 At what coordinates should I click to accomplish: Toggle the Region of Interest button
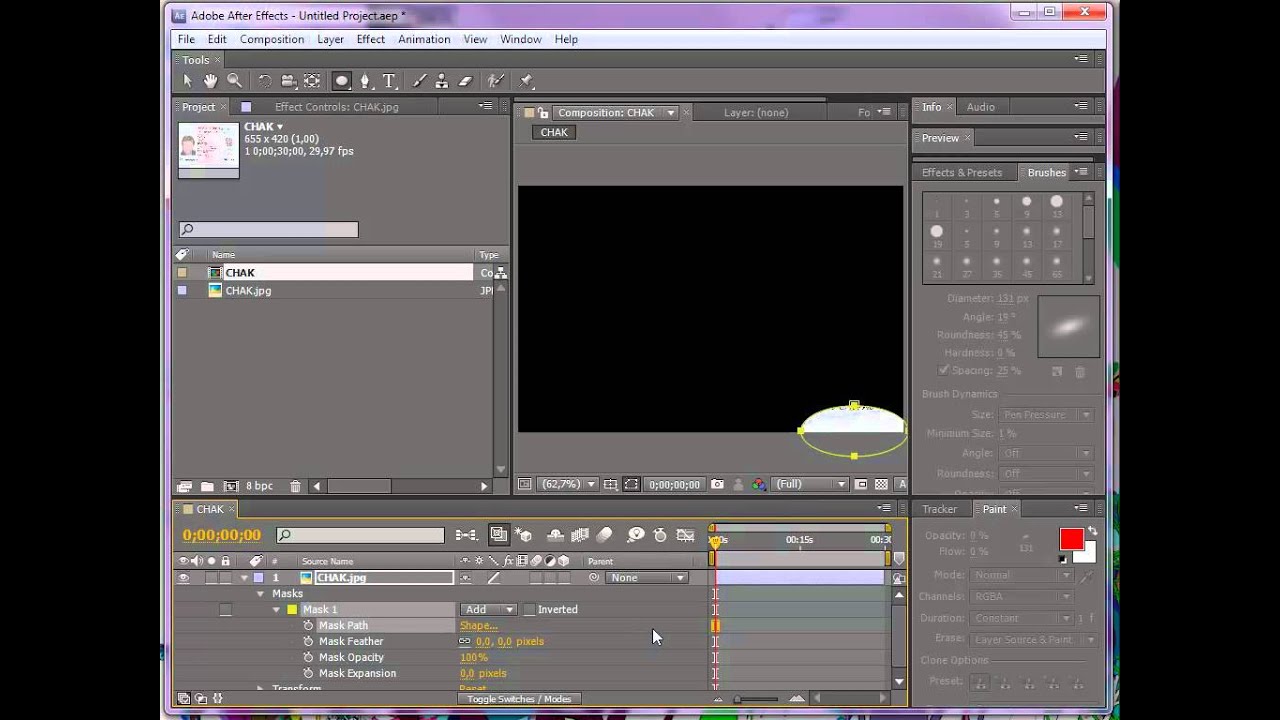861,485
